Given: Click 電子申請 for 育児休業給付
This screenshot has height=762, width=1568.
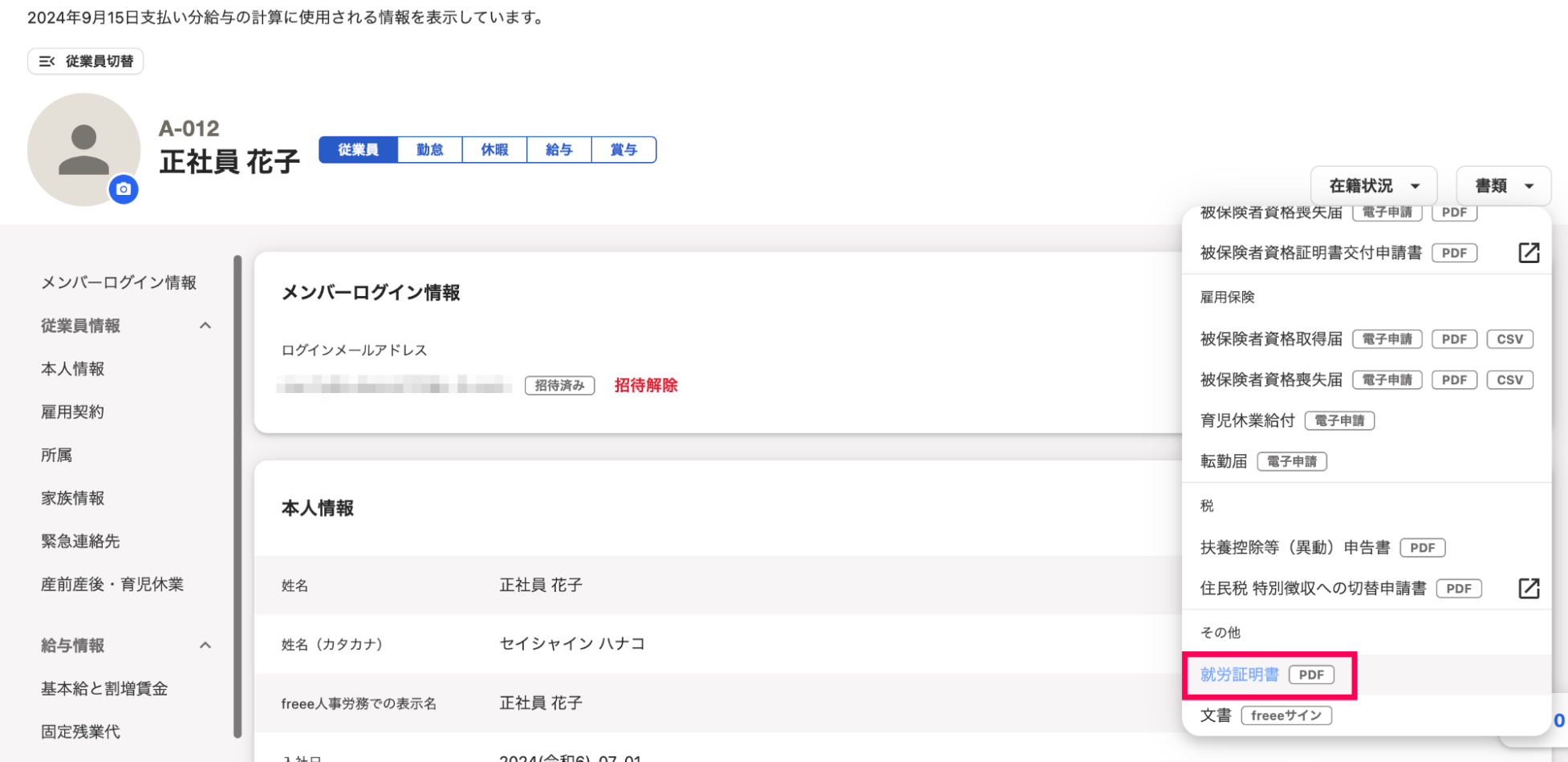Looking at the screenshot, I should pos(1340,420).
